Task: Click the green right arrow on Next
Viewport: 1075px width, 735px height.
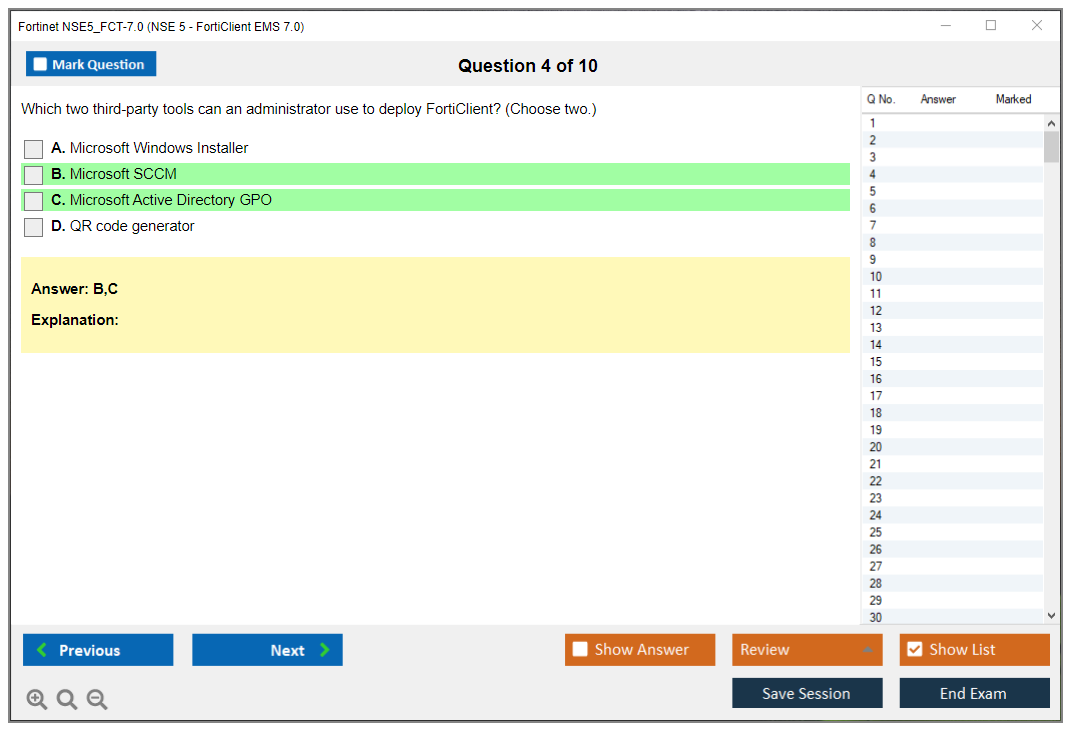Action: [x=325, y=650]
